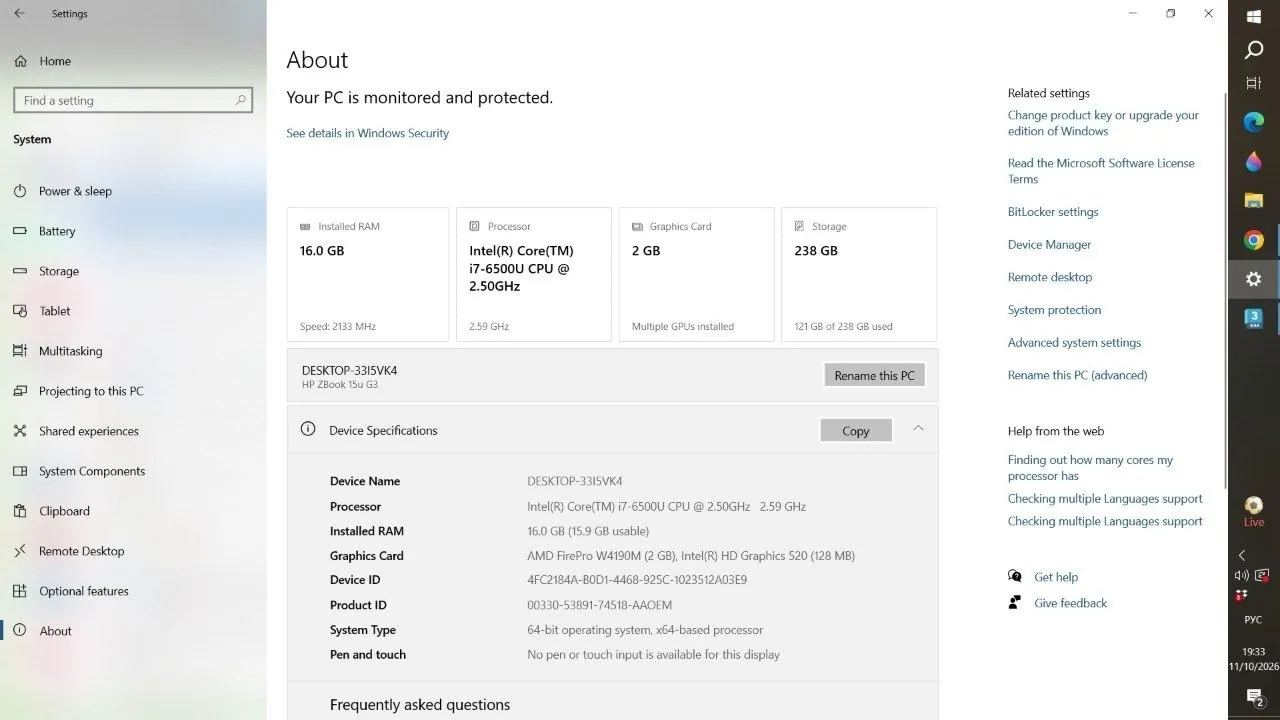1280x720 pixels.
Task: Open the Windows Start button
Action: [1254, 15]
